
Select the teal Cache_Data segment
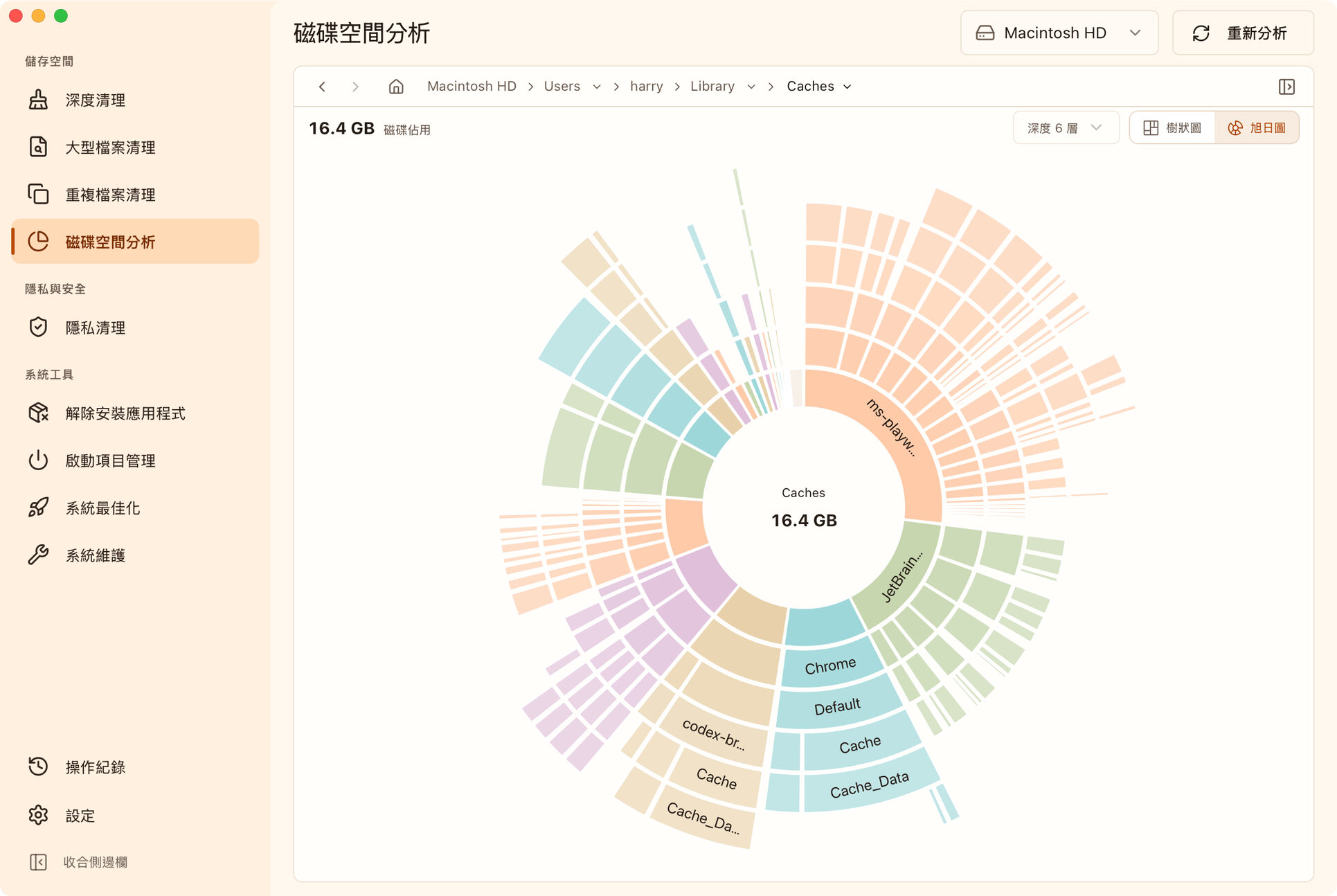(x=870, y=784)
